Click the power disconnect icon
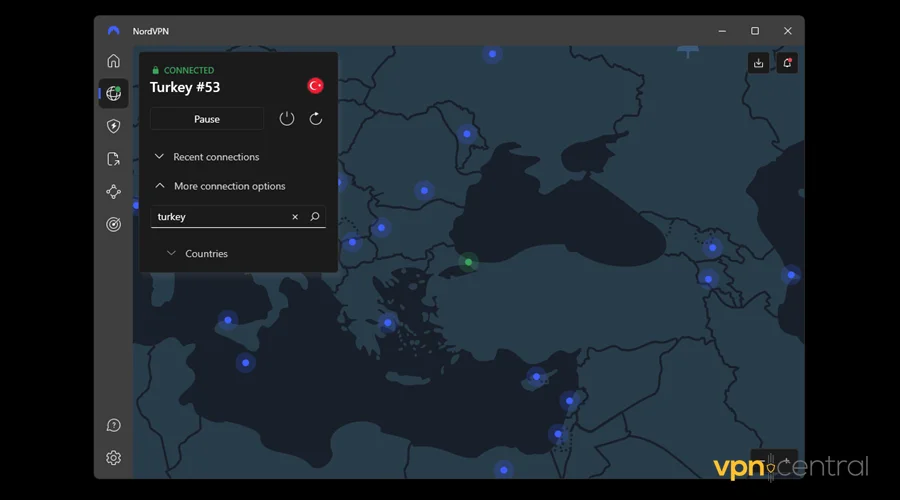 (287, 119)
